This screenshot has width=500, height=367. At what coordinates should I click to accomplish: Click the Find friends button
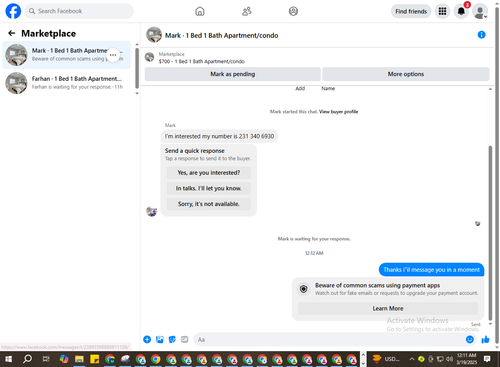coord(411,11)
